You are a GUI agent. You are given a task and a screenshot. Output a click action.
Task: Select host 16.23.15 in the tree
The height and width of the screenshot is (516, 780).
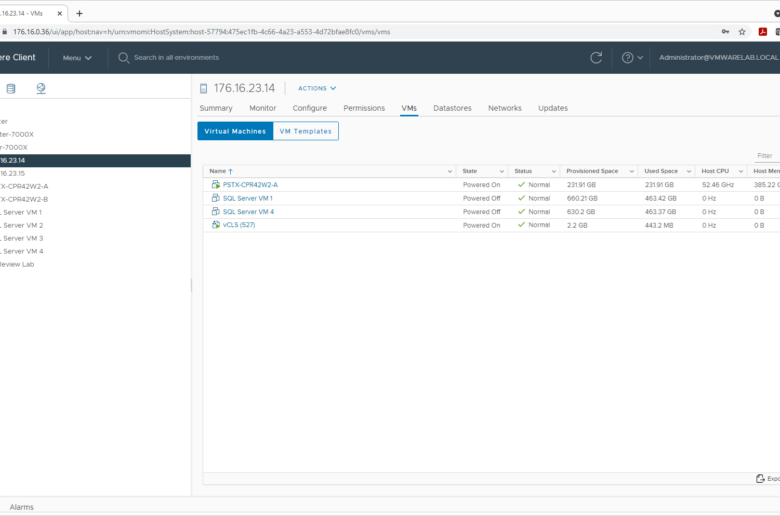click(12, 173)
